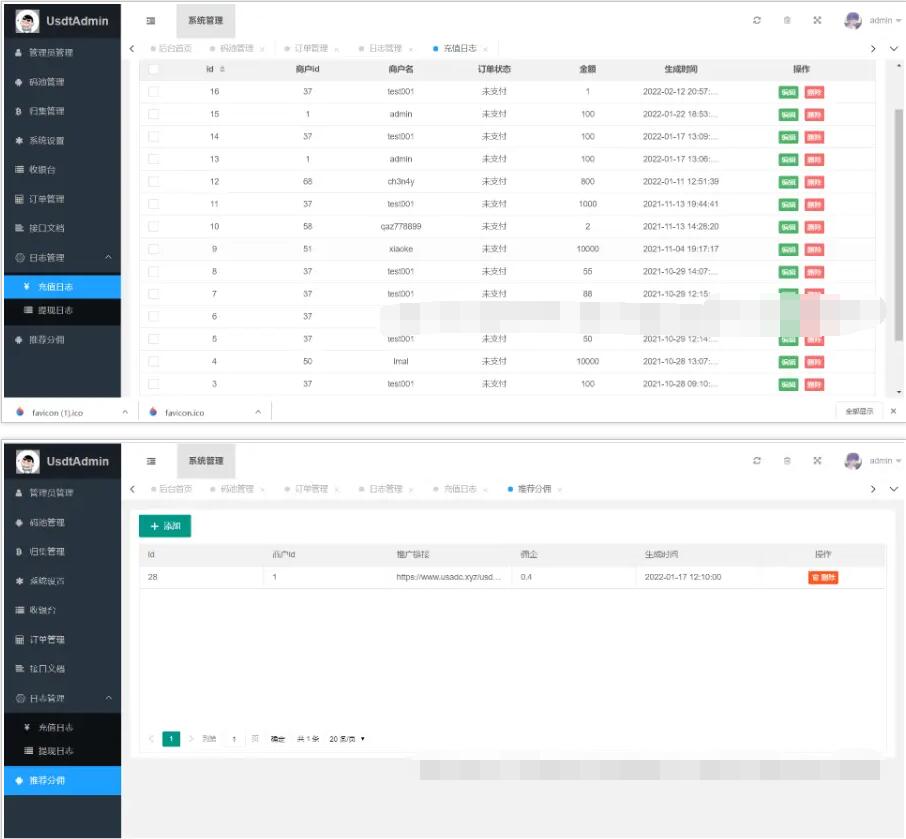The height and width of the screenshot is (839, 906).
Task: Click the refresh icon in the upper panel header
Action: [x=757, y=20]
